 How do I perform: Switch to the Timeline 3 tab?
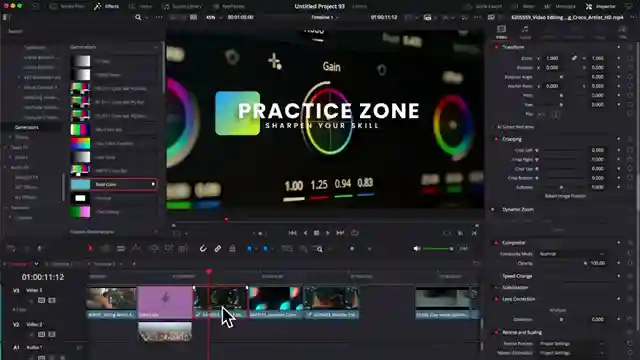coord(103,264)
